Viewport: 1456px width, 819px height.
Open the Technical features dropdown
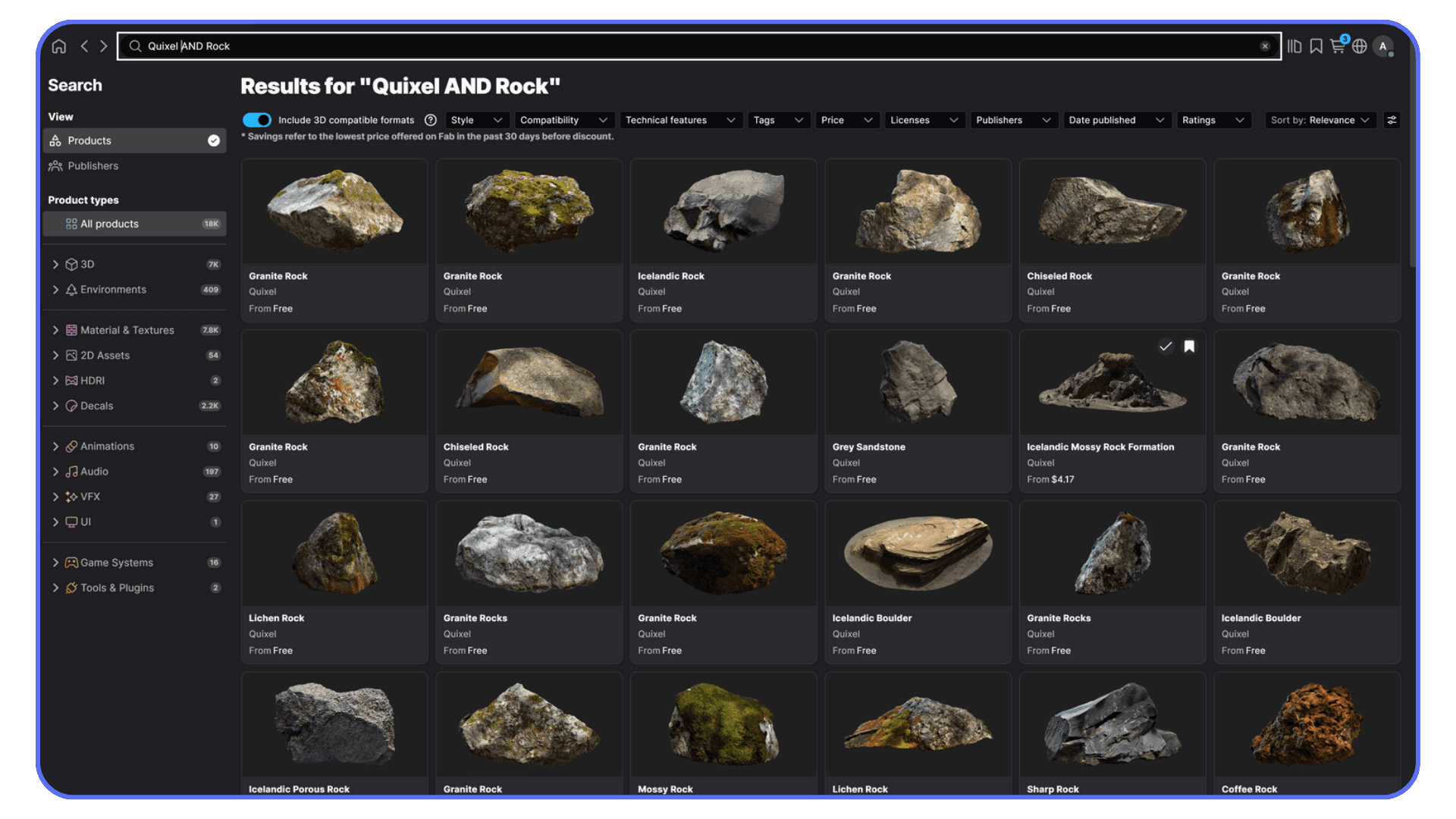pyautogui.click(x=680, y=121)
